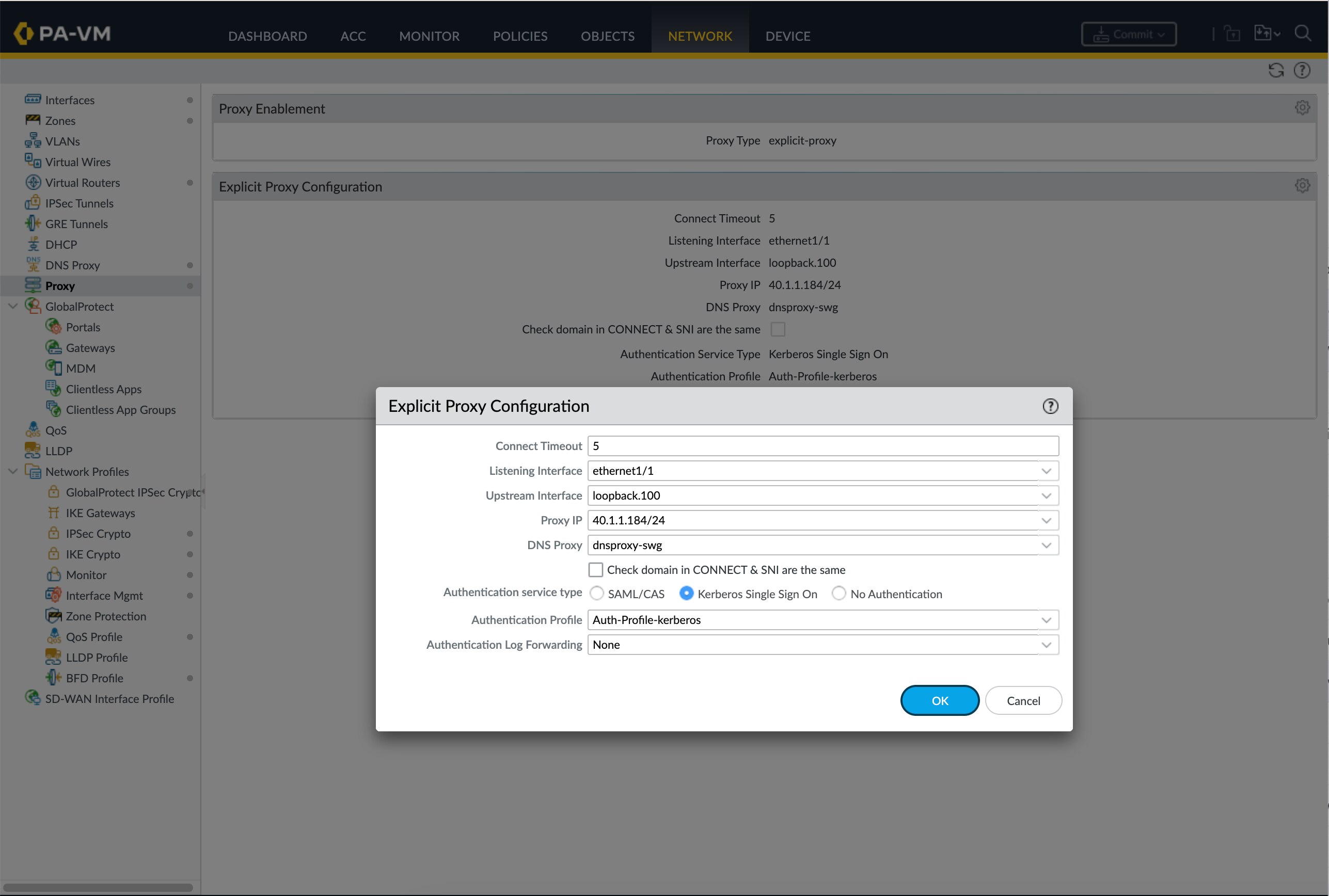The height and width of the screenshot is (896, 1329).
Task: Open the IKE Gateways configuration
Action: pos(100,513)
